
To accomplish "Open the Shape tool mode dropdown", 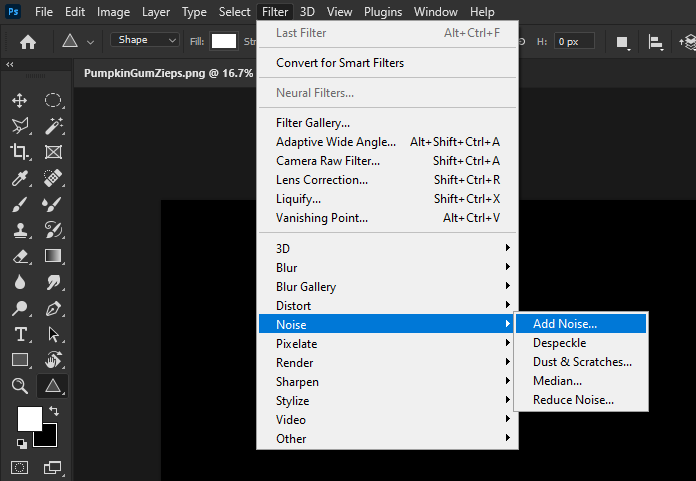I will coord(145,40).
